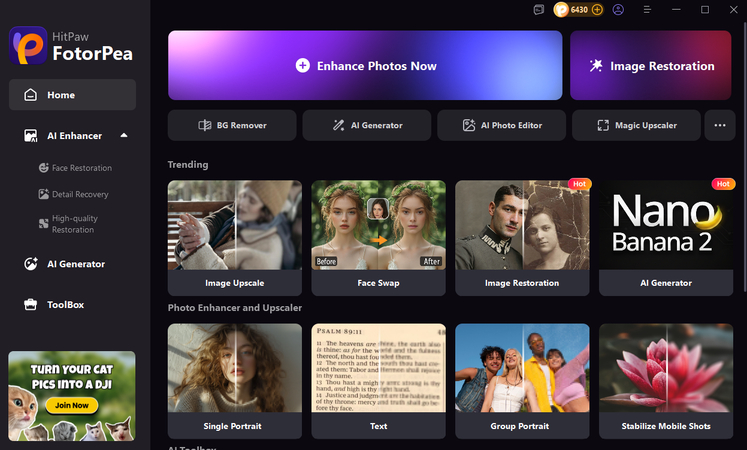747x450 pixels.
Task: Click the ToolBox briefcase icon
Action: [x=30, y=304]
